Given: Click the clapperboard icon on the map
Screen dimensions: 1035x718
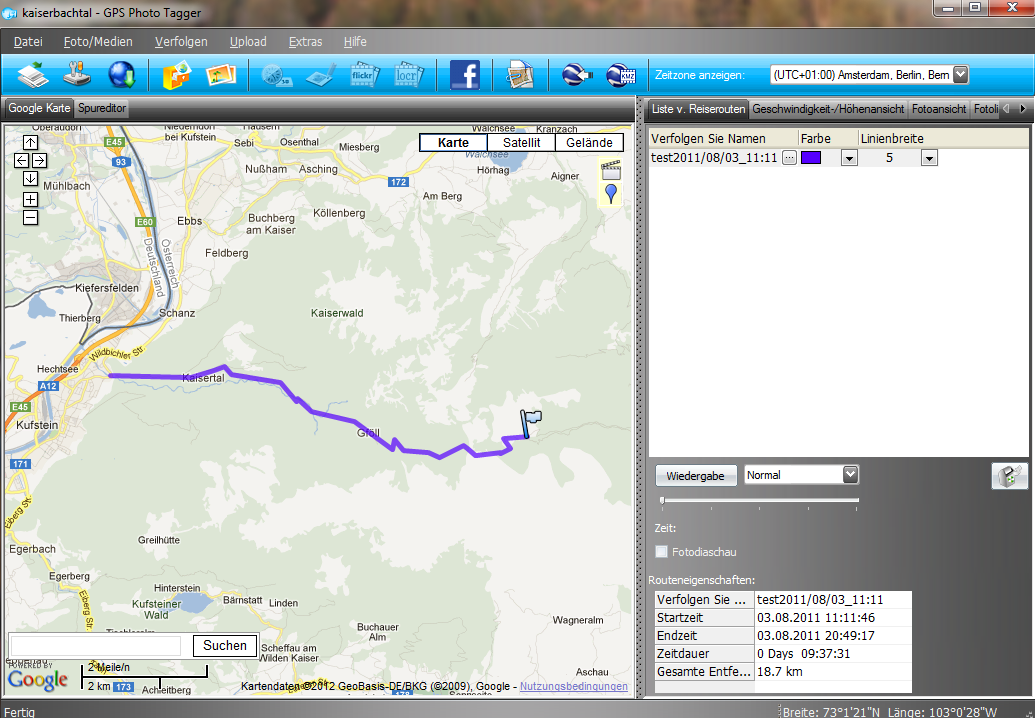Looking at the screenshot, I should click(611, 170).
